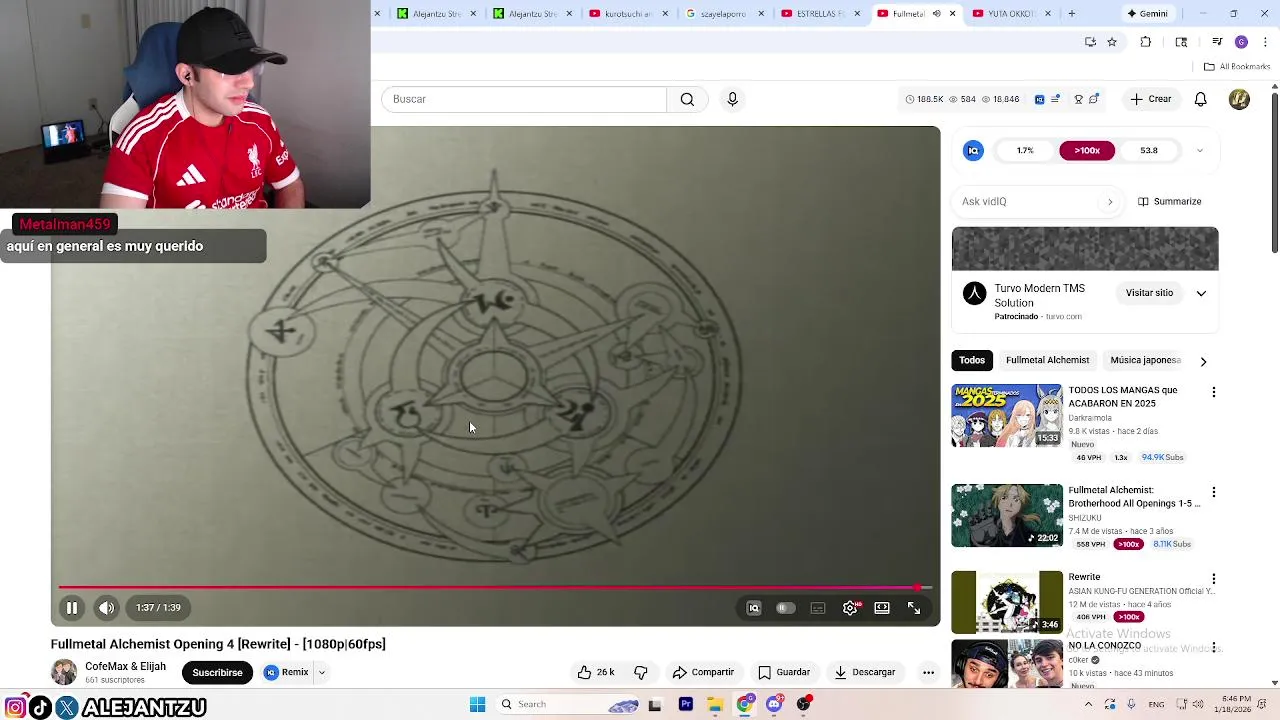1280x720 pixels.
Task: Open the video settings gear
Action: pyautogui.click(x=850, y=608)
